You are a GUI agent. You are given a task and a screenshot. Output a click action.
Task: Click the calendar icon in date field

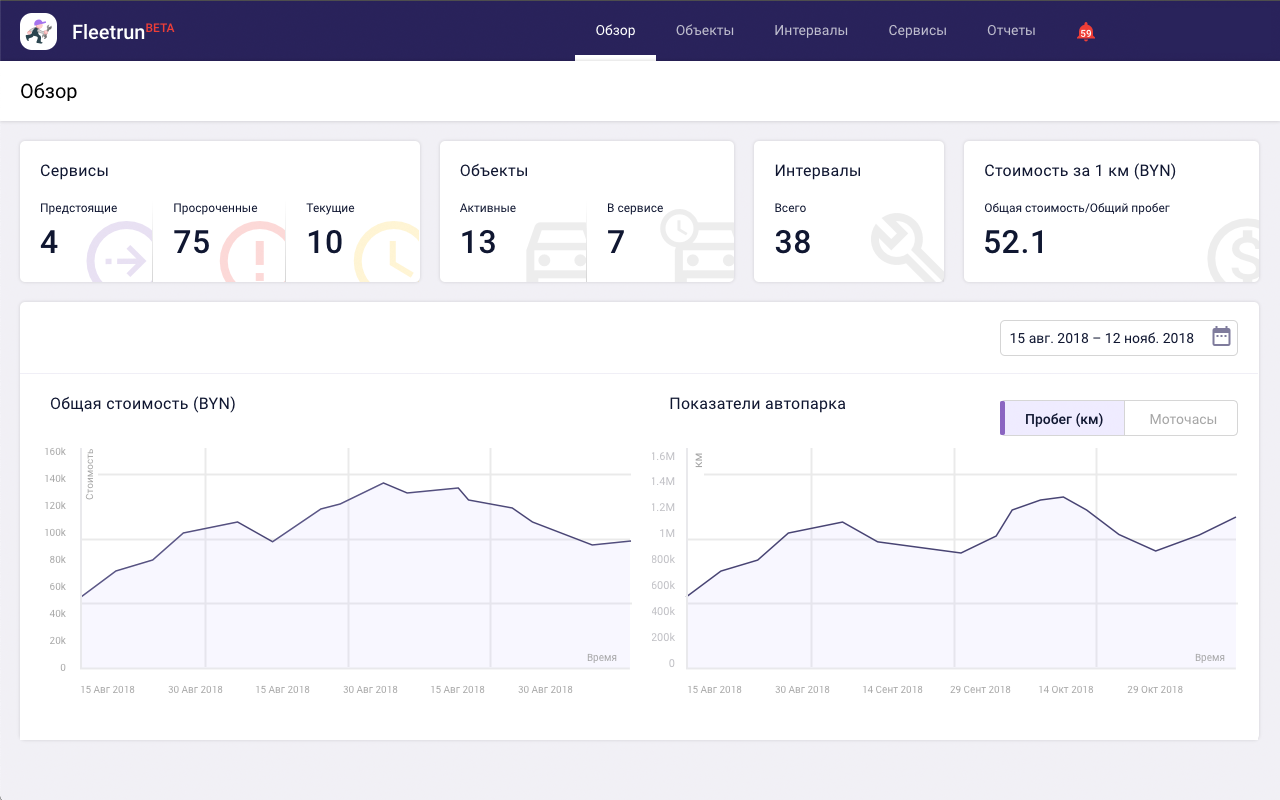click(1221, 337)
